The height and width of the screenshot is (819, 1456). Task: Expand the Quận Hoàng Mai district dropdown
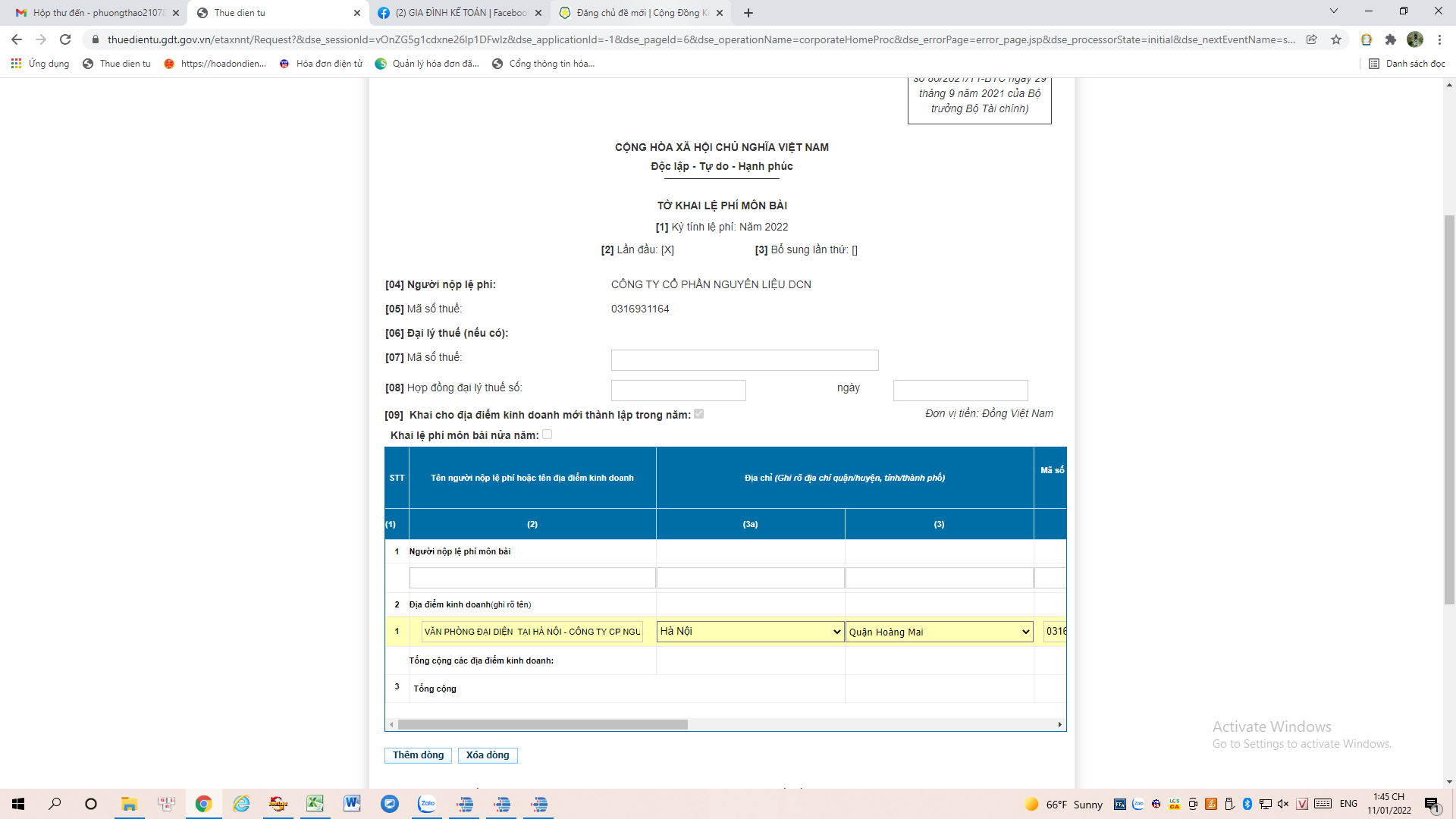[939, 632]
